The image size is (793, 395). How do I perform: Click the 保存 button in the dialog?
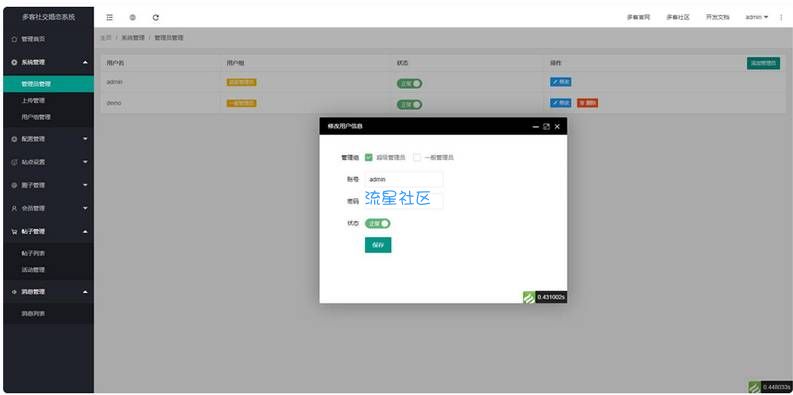click(378, 245)
